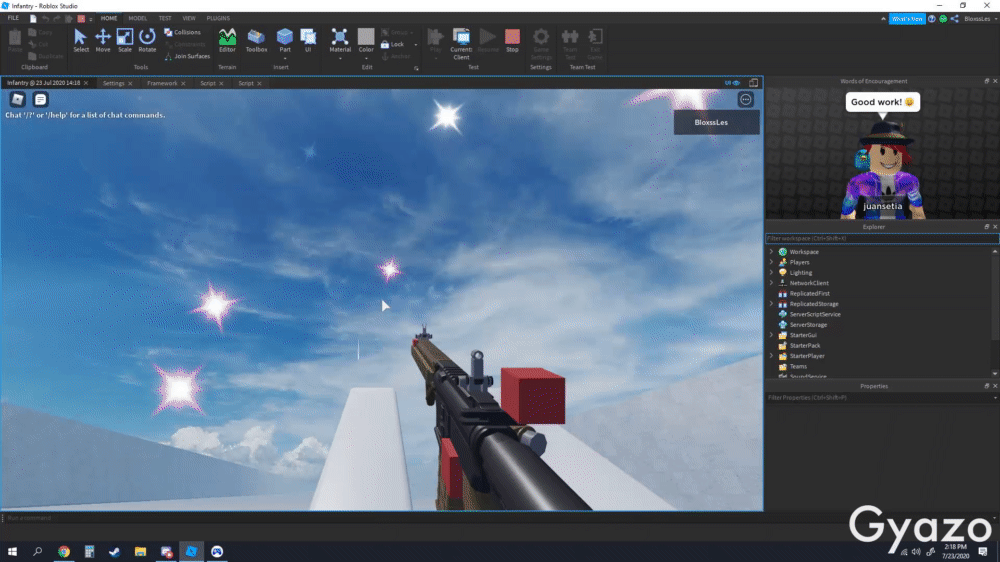Click the What's New button
Viewport: 1000px width, 562px height.
click(906, 19)
